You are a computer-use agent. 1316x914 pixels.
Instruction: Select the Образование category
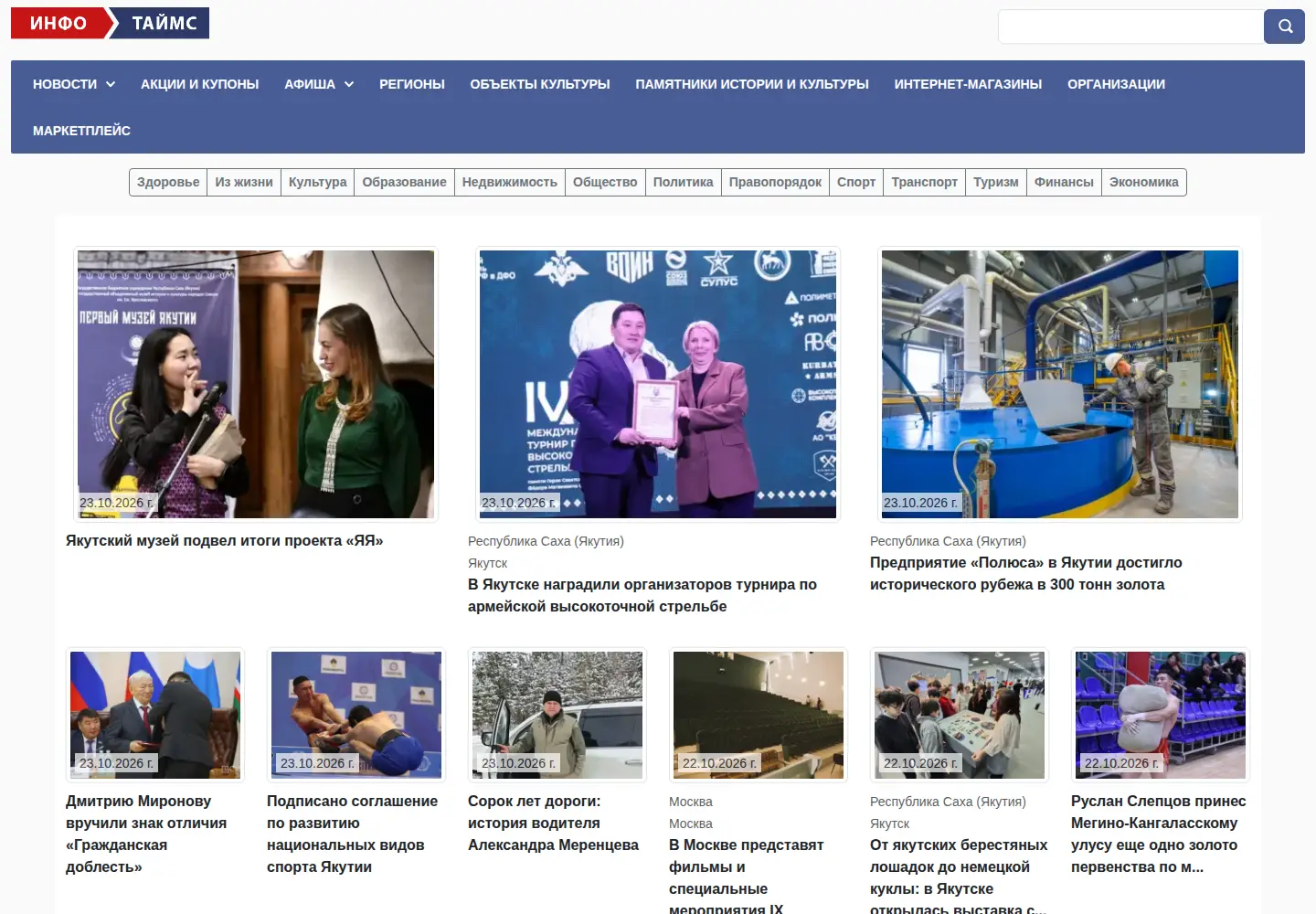(x=404, y=182)
